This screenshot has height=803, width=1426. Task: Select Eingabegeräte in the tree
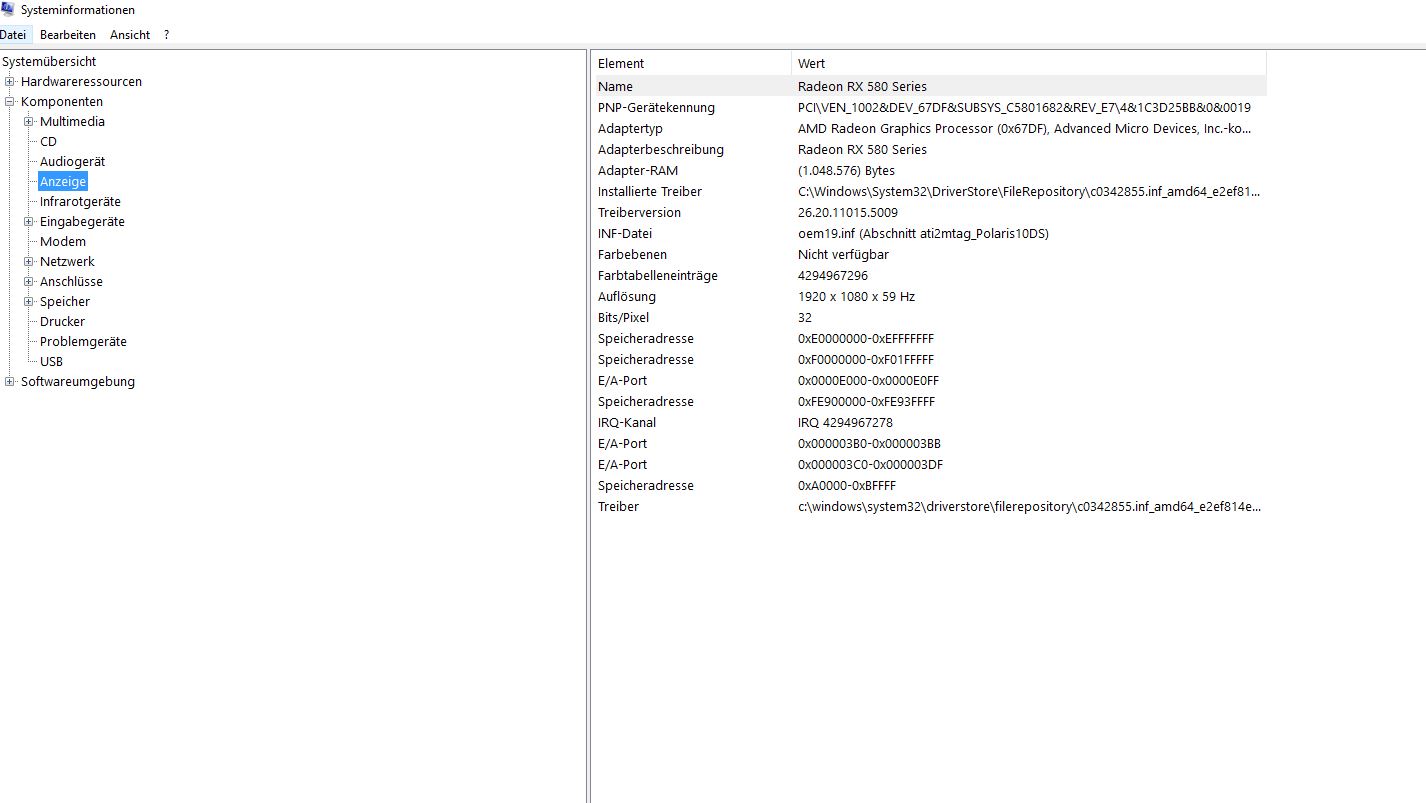pyautogui.click(x=82, y=222)
